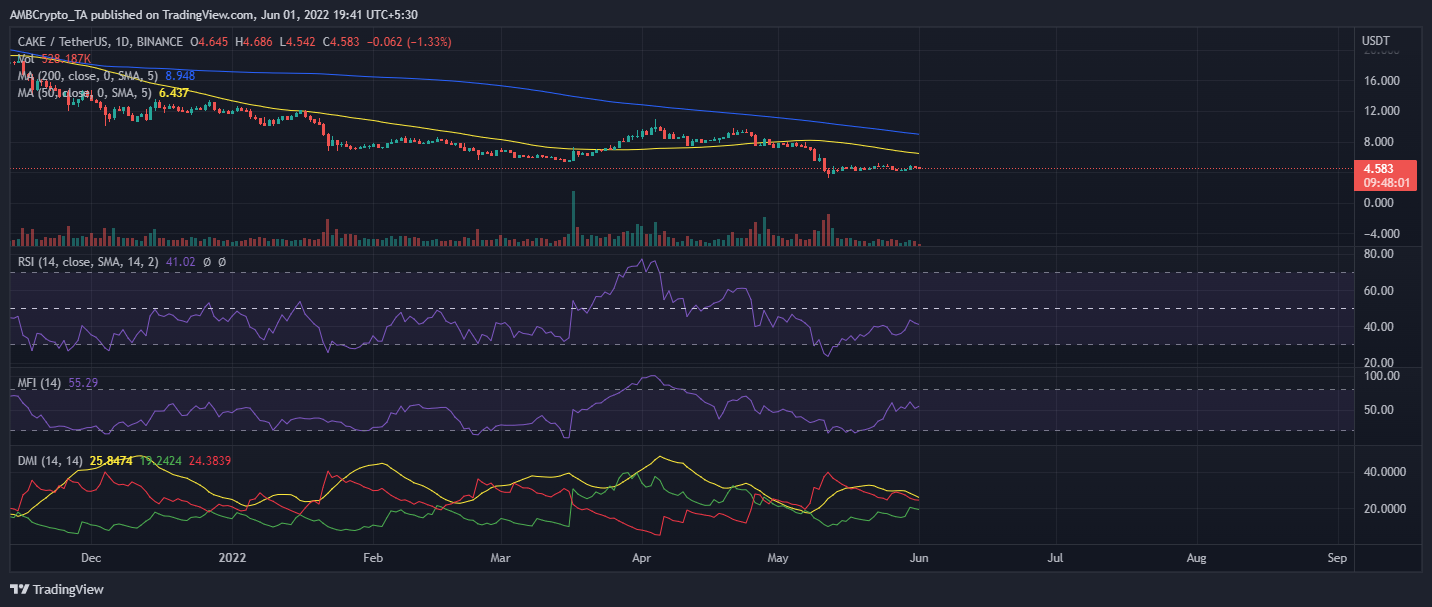1432x607 pixels.
Task: Click the Jun label on the time axis
Action: tap(918, 558)
